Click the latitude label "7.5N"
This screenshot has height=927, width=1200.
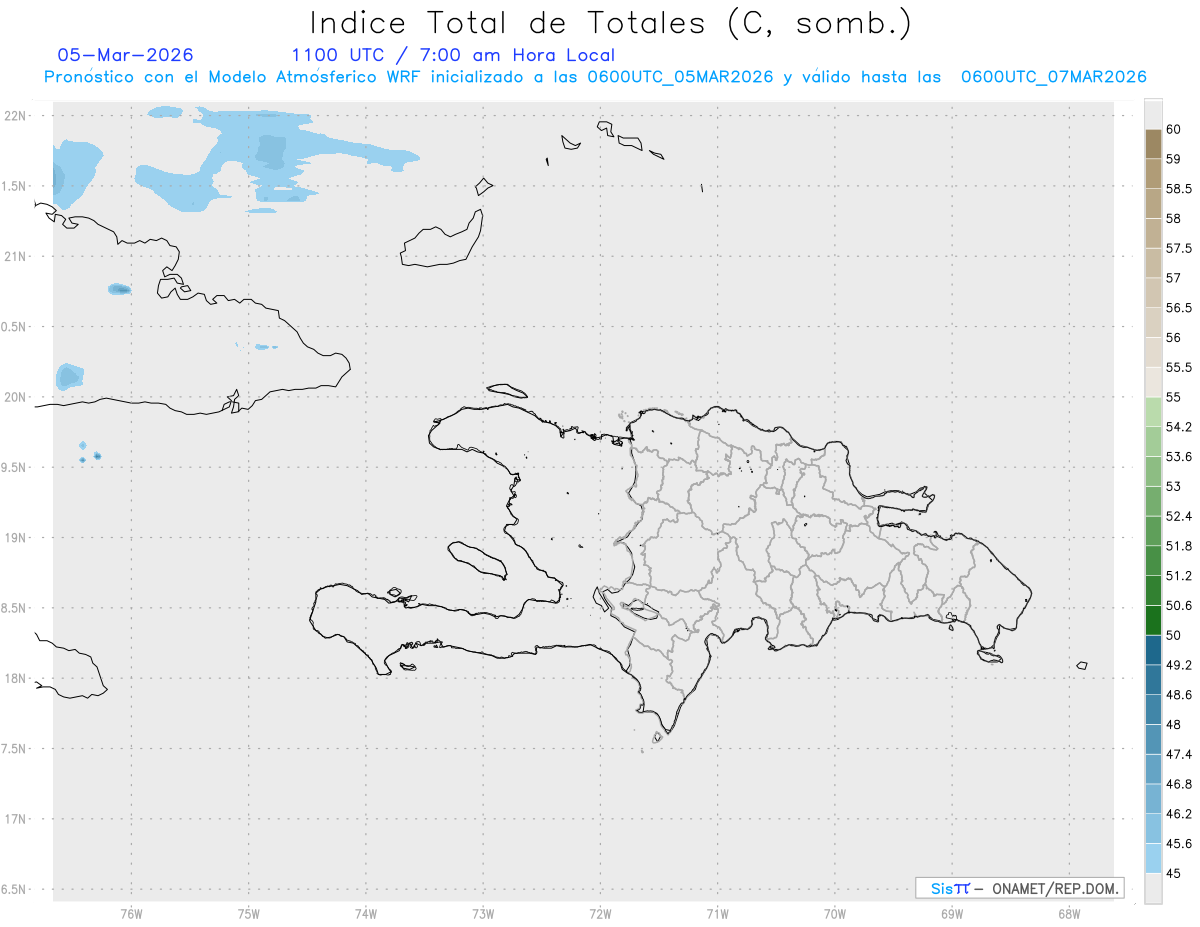point(15,749)
